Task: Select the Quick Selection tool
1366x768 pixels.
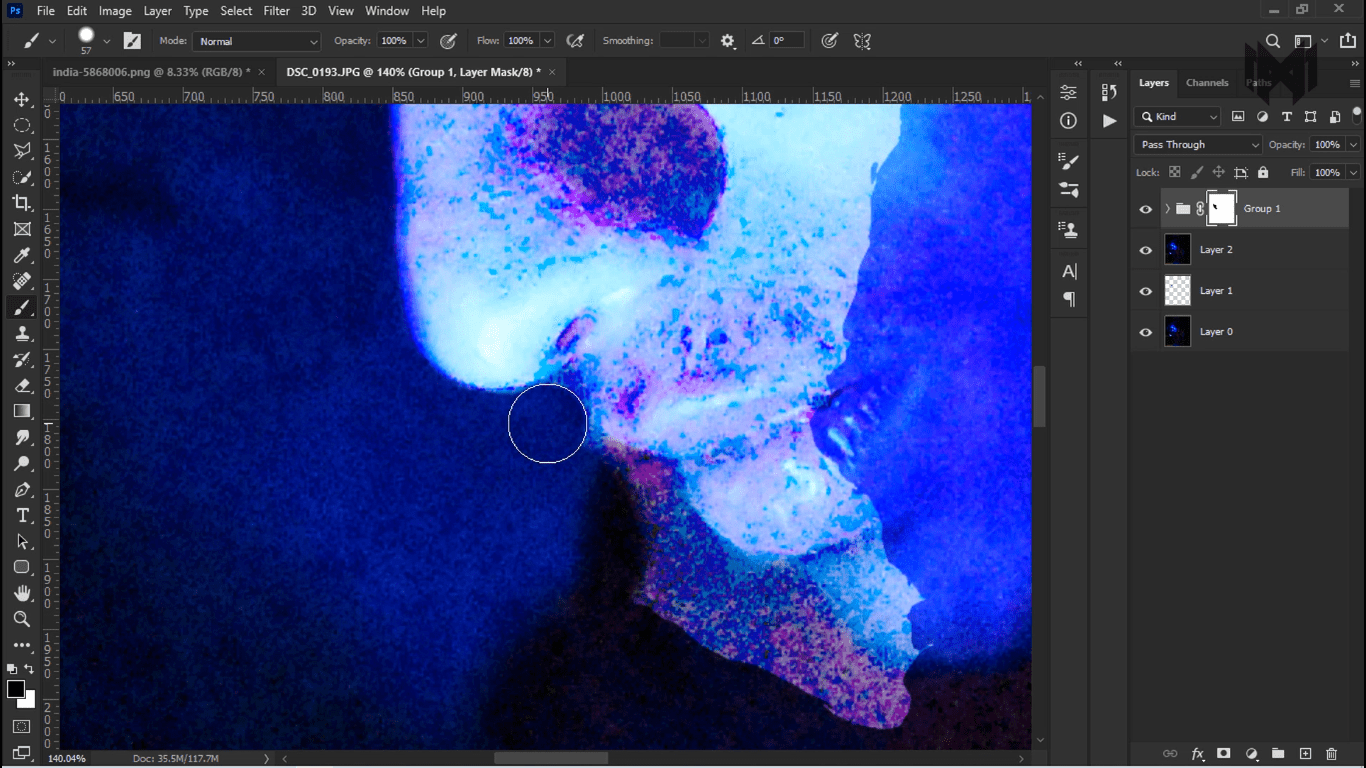Action: 21,177
